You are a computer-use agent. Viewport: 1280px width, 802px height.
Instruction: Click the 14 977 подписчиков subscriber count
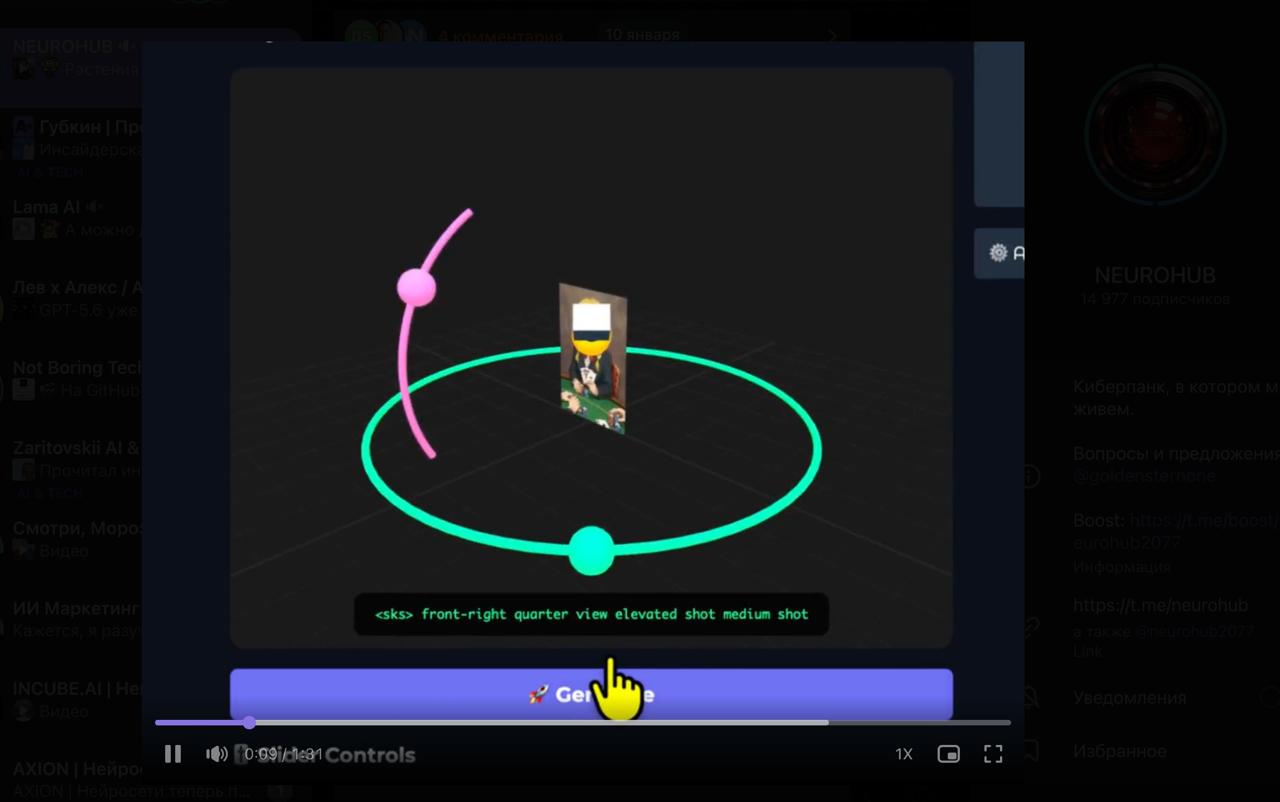pyautogui.click(x=1155, y=299)
